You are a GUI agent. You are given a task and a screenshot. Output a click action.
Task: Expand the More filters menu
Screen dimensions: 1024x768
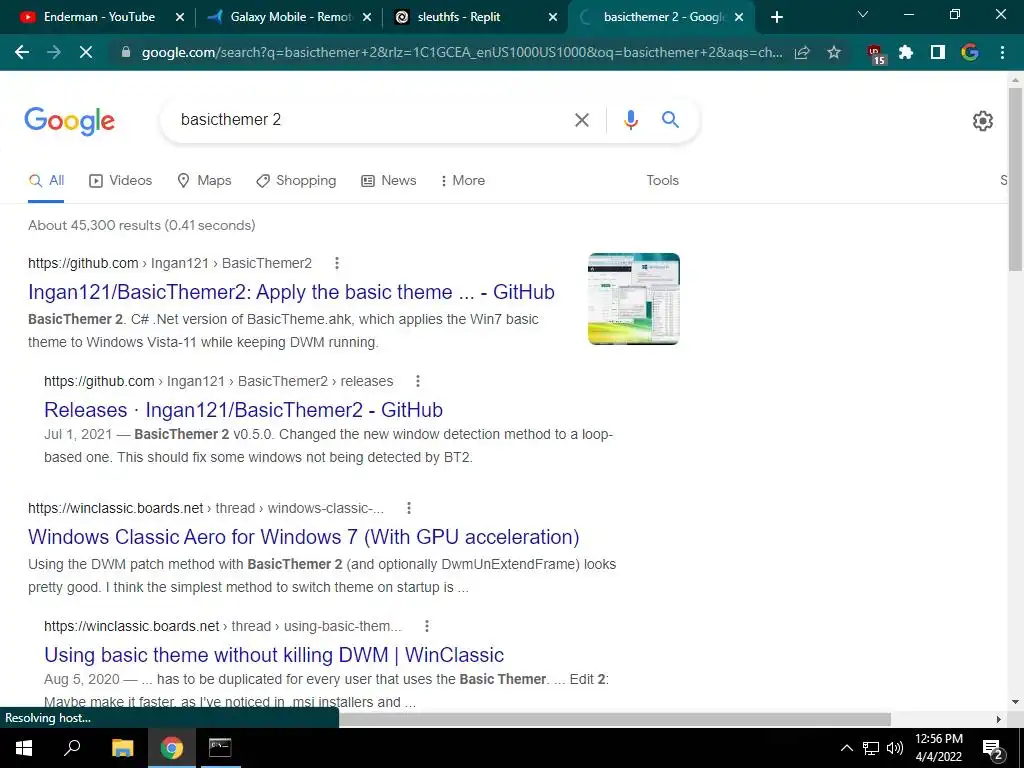click(x=462, y=181)
